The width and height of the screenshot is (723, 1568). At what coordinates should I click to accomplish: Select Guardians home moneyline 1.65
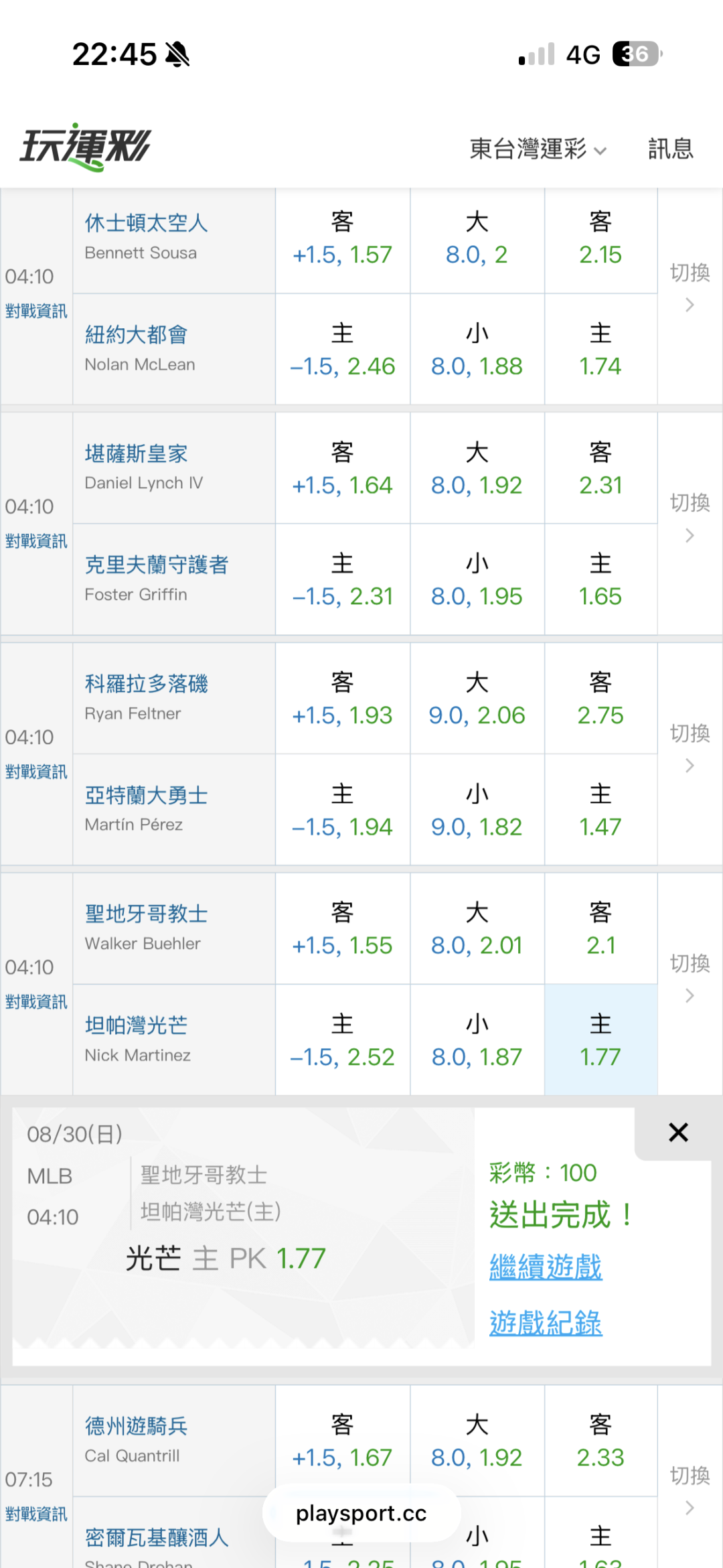click(601, 579)
